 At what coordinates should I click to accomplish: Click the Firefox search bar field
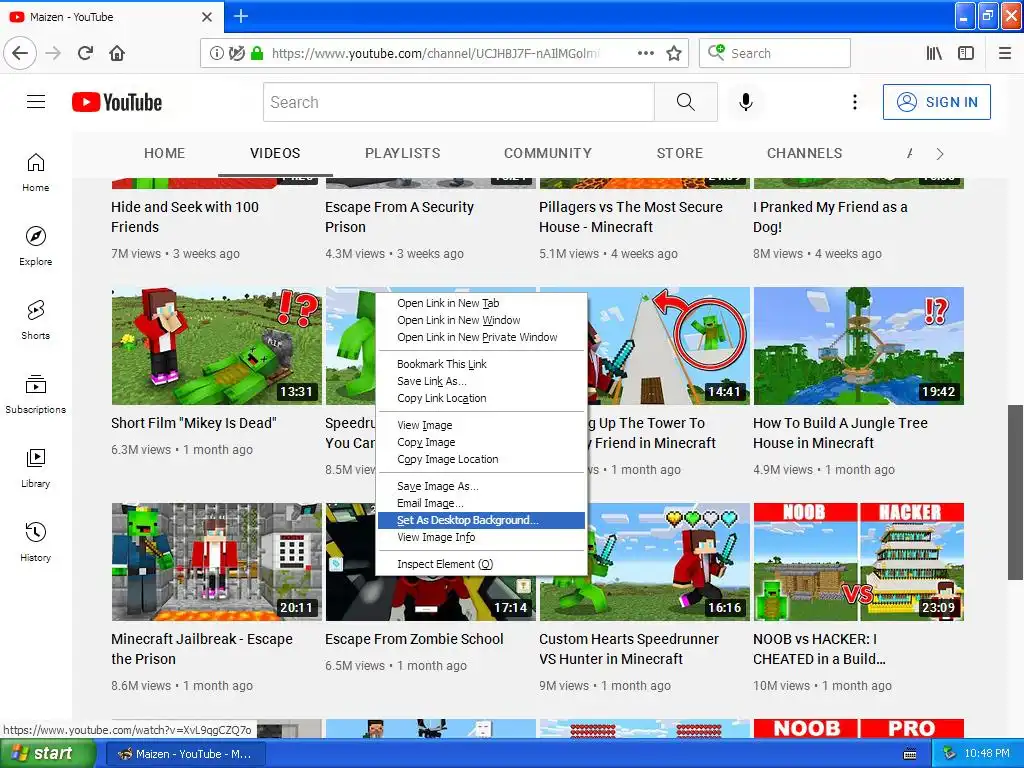pos(775,54)
